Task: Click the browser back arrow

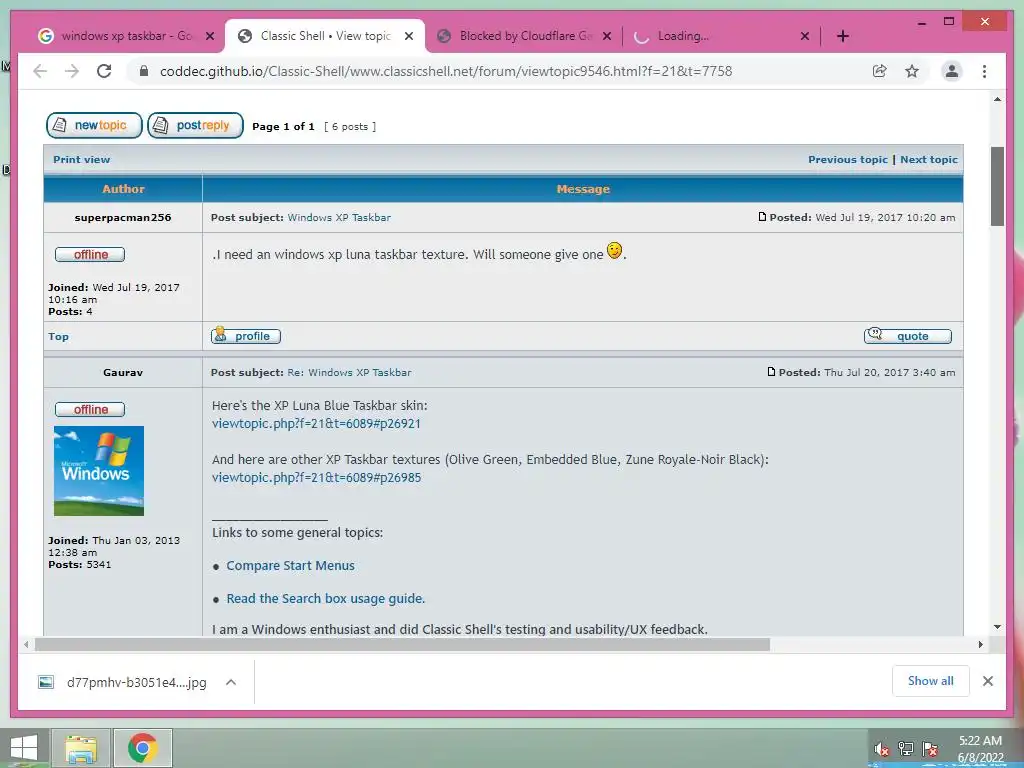Action: coord(40,71)
